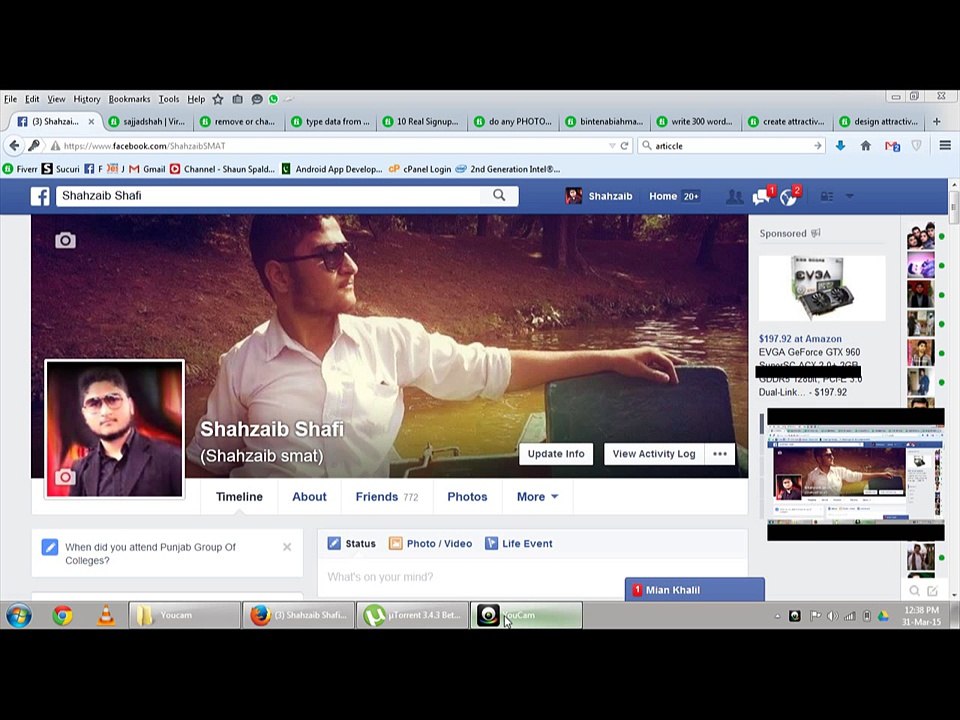Switch to YouCam taskbar application
960x720 pixels.
pos(527,615)
